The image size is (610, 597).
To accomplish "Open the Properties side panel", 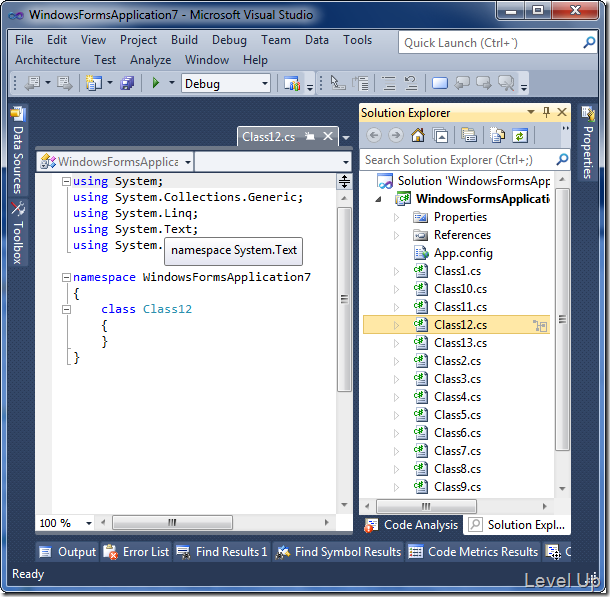I will click(x=588, y=143).
